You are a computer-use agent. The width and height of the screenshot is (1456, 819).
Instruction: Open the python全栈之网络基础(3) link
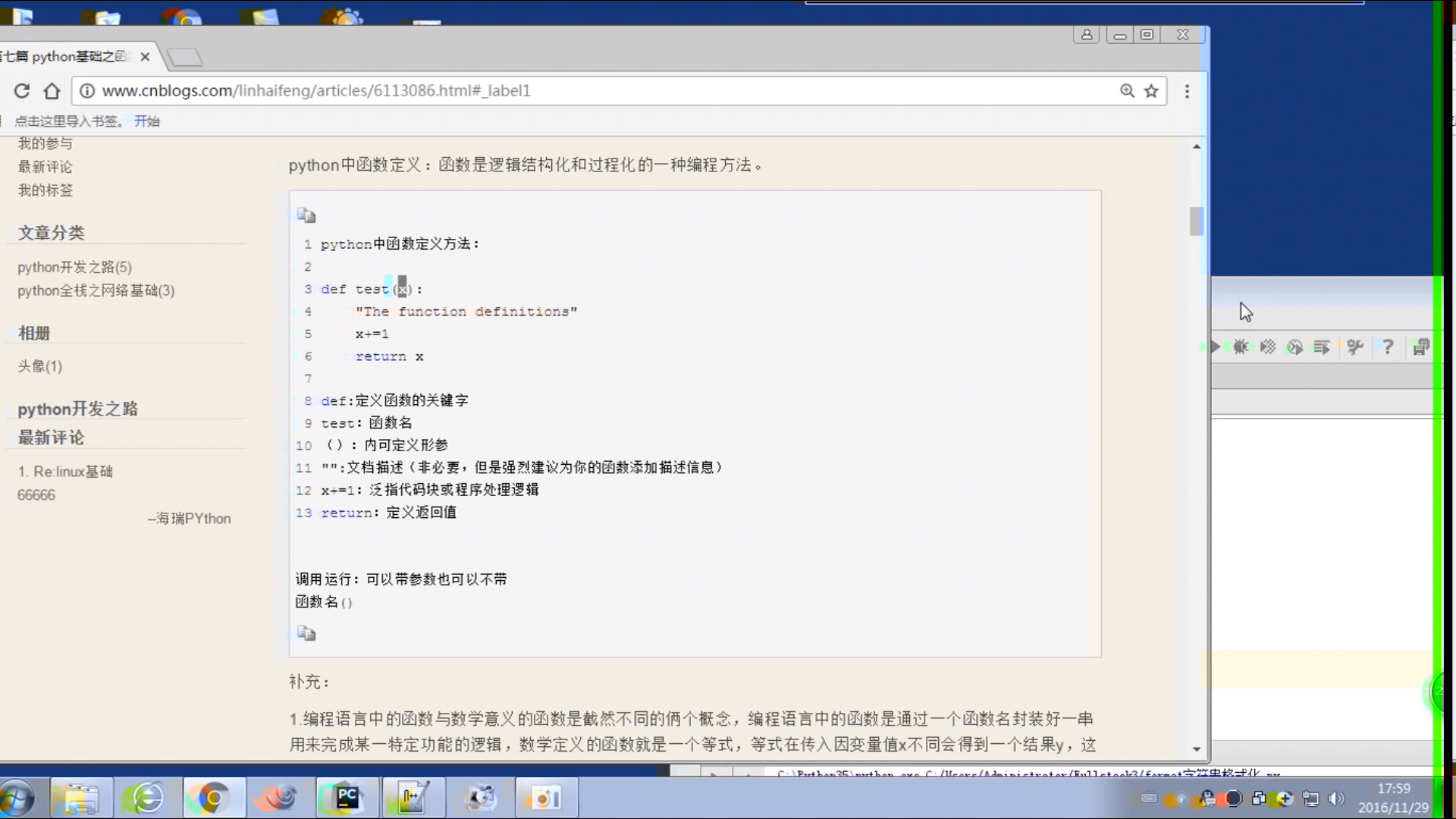coord(96,290)
